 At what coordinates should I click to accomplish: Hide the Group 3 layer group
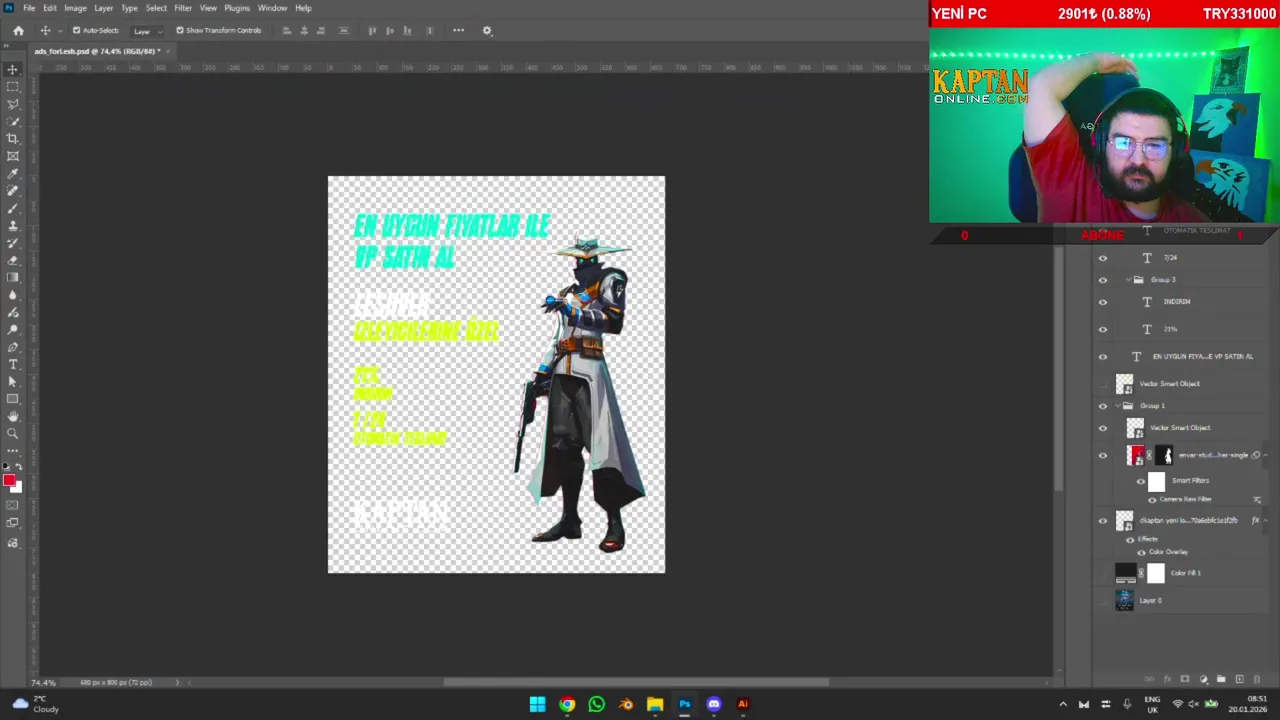coord(1103,280)
